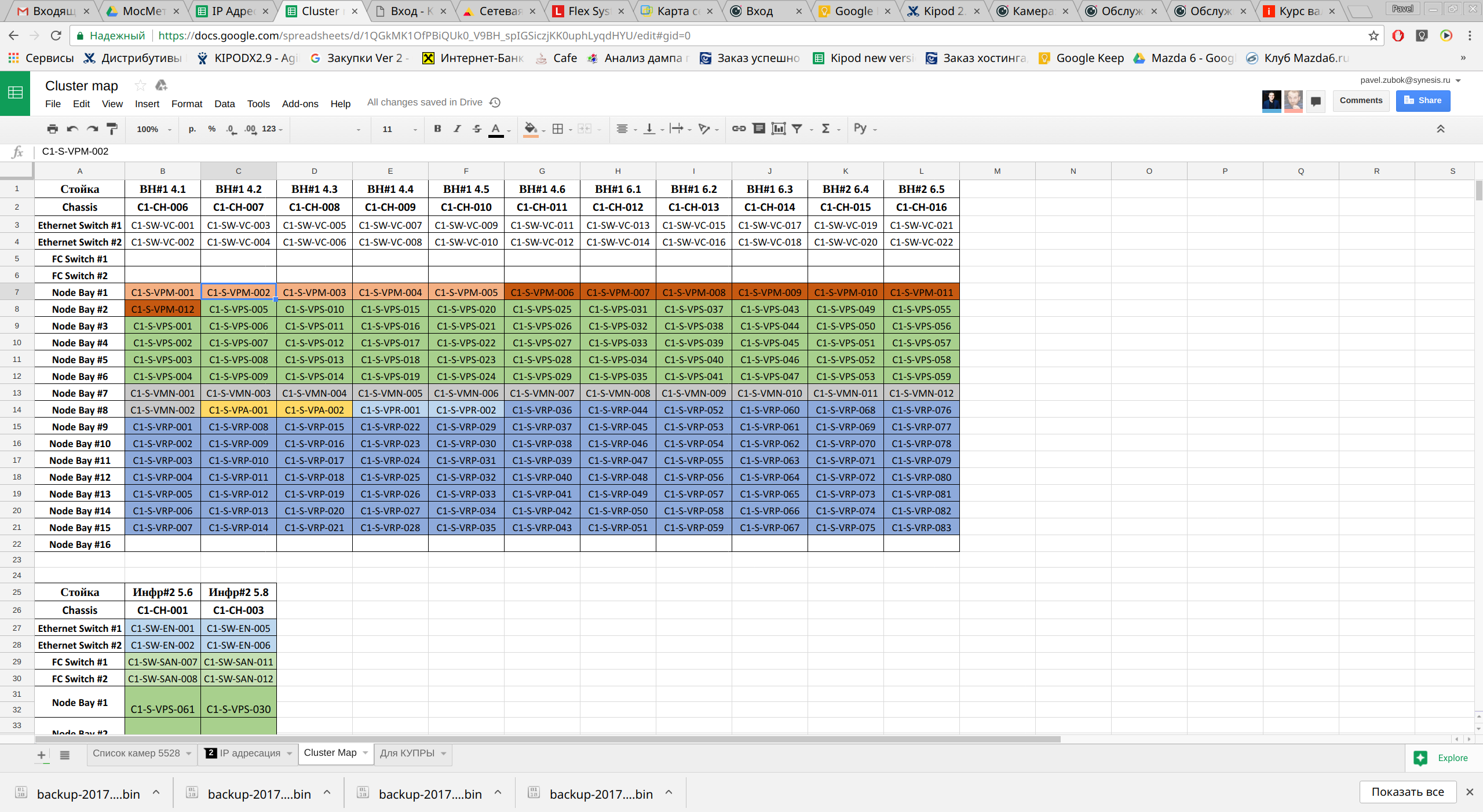Insert a chart

tap(779, 129)
